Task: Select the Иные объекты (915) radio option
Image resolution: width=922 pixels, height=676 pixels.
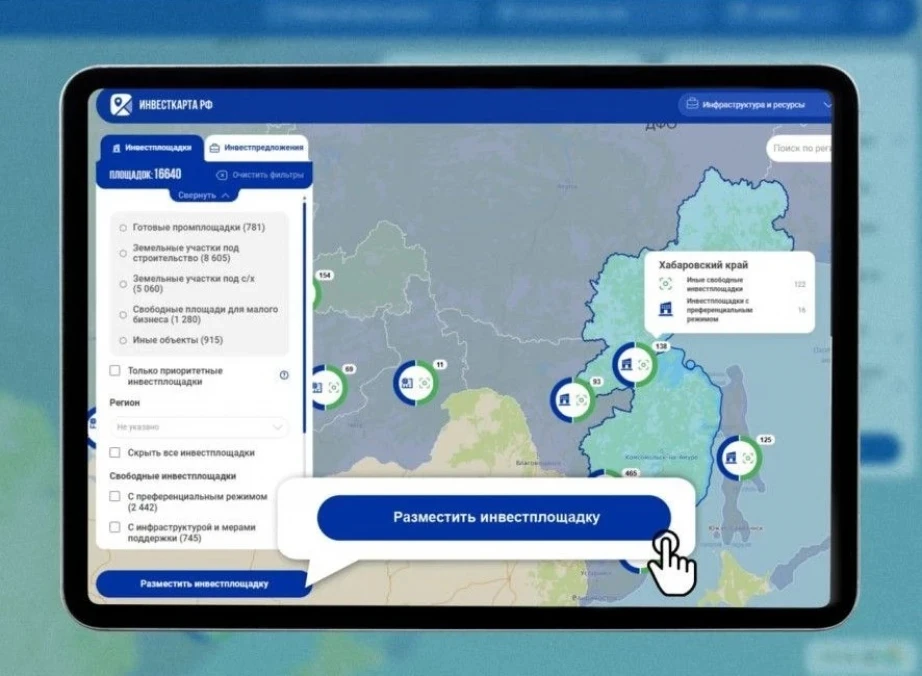Action: pyautogui.click(x=123, y=341)
